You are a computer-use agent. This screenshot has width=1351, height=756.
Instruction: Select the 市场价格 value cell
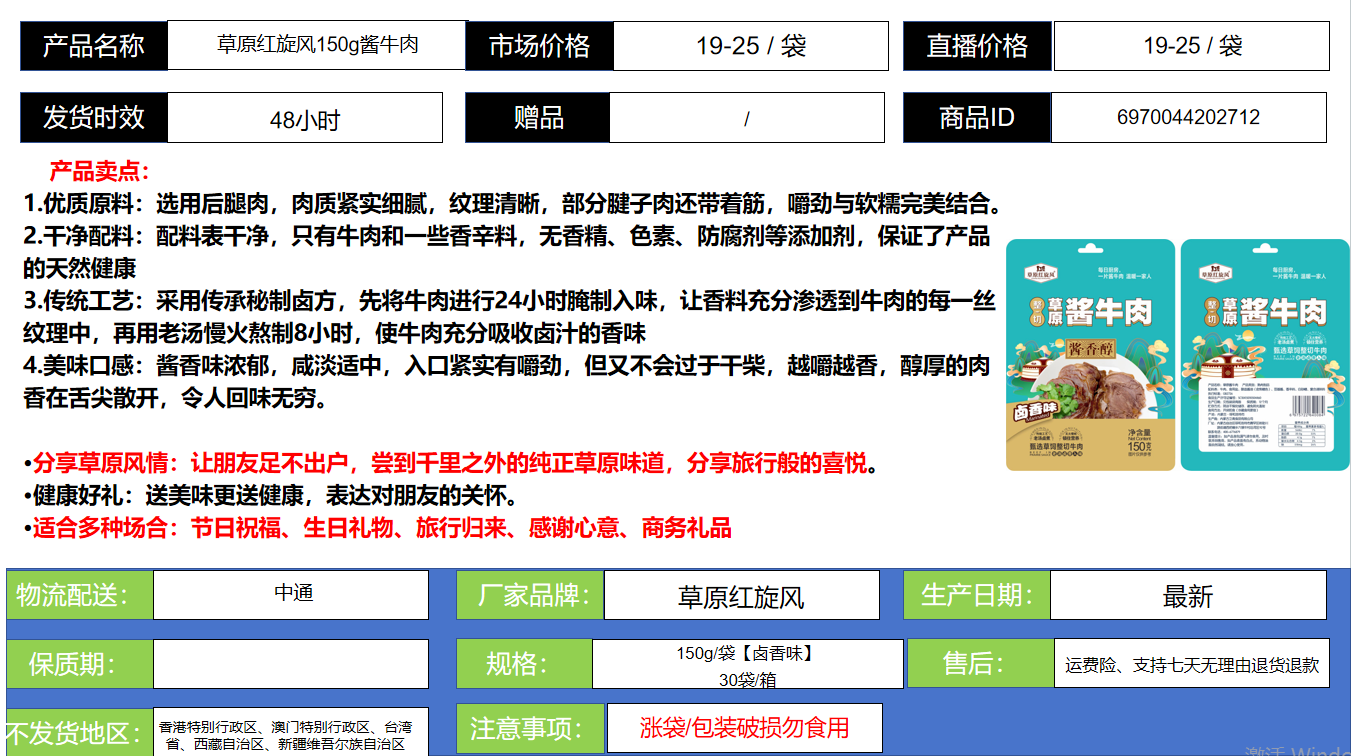[750, 46]
